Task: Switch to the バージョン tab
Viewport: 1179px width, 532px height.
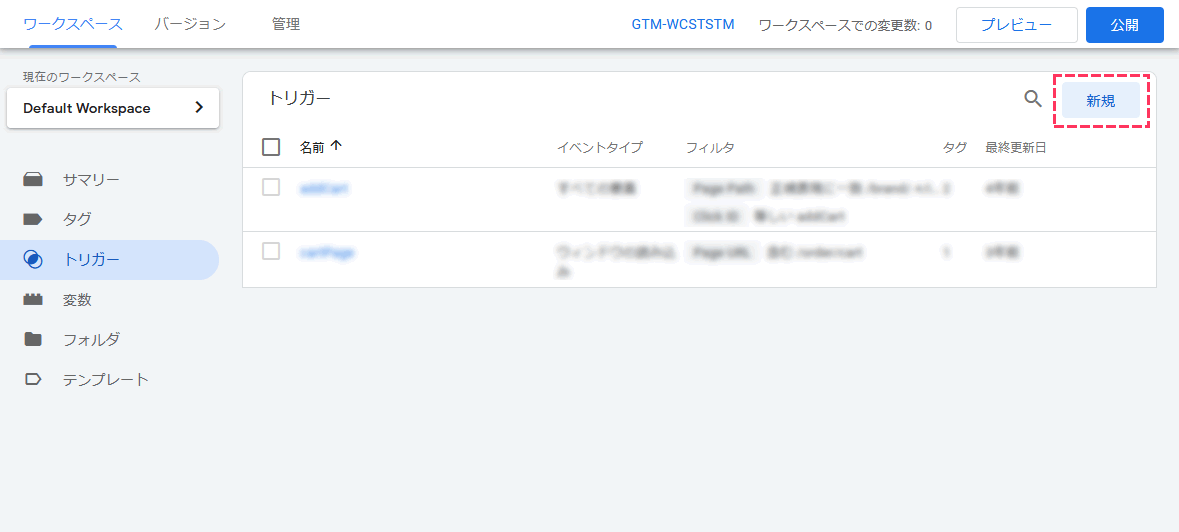Action: pyautogui.click(x=189, y=24)
